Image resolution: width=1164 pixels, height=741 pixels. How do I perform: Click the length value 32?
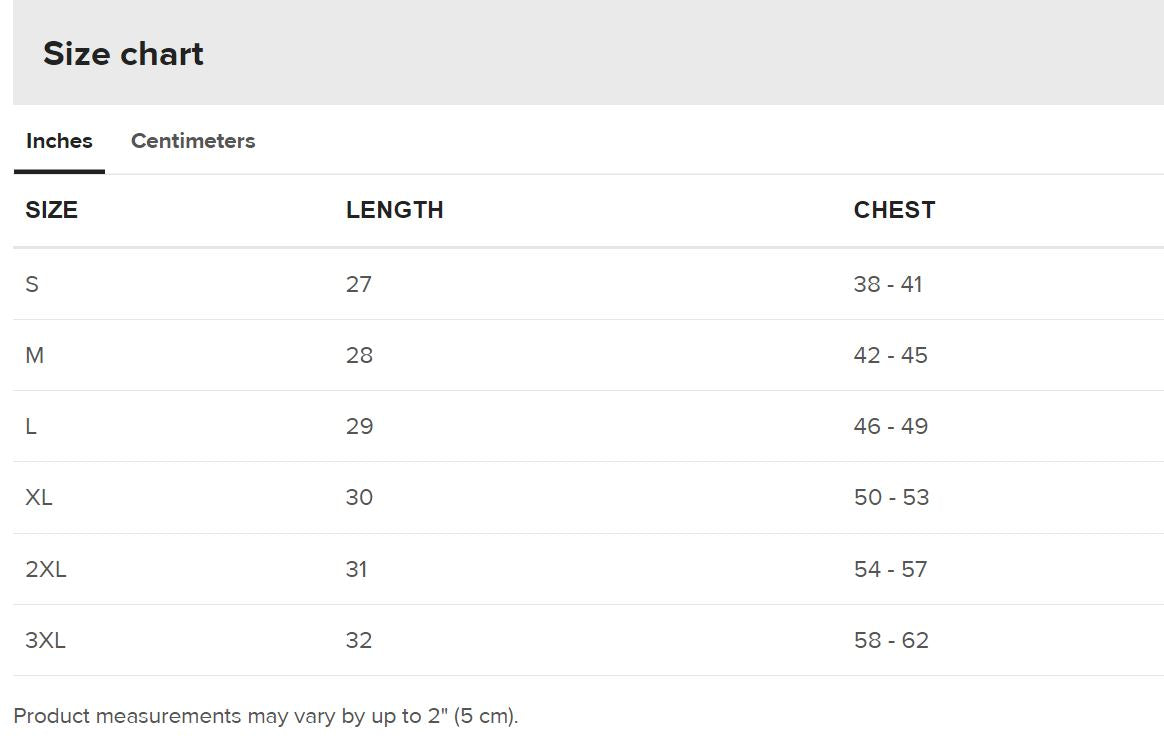tap(359, 640)
